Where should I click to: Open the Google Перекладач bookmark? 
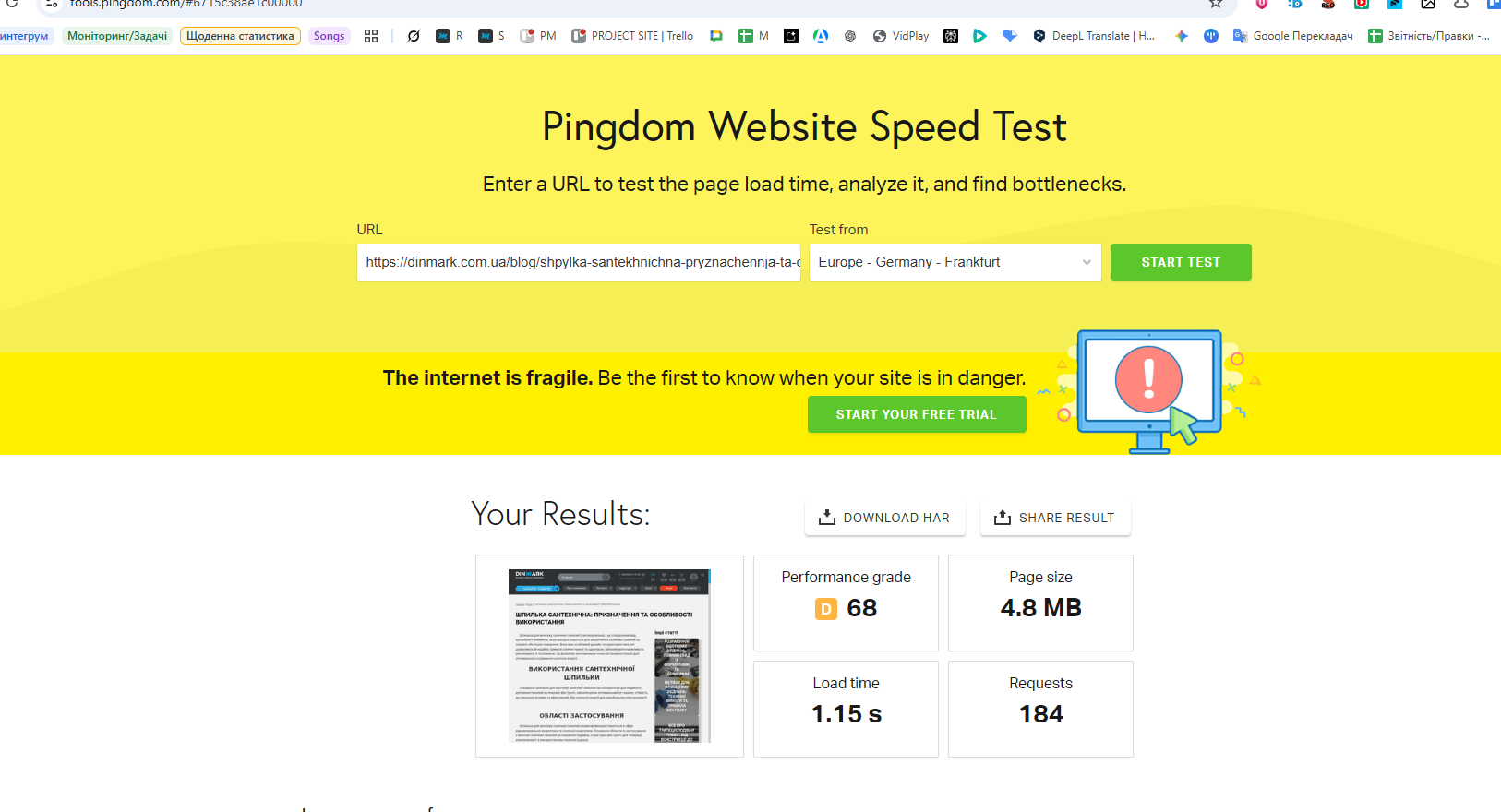coord(1292,36)
